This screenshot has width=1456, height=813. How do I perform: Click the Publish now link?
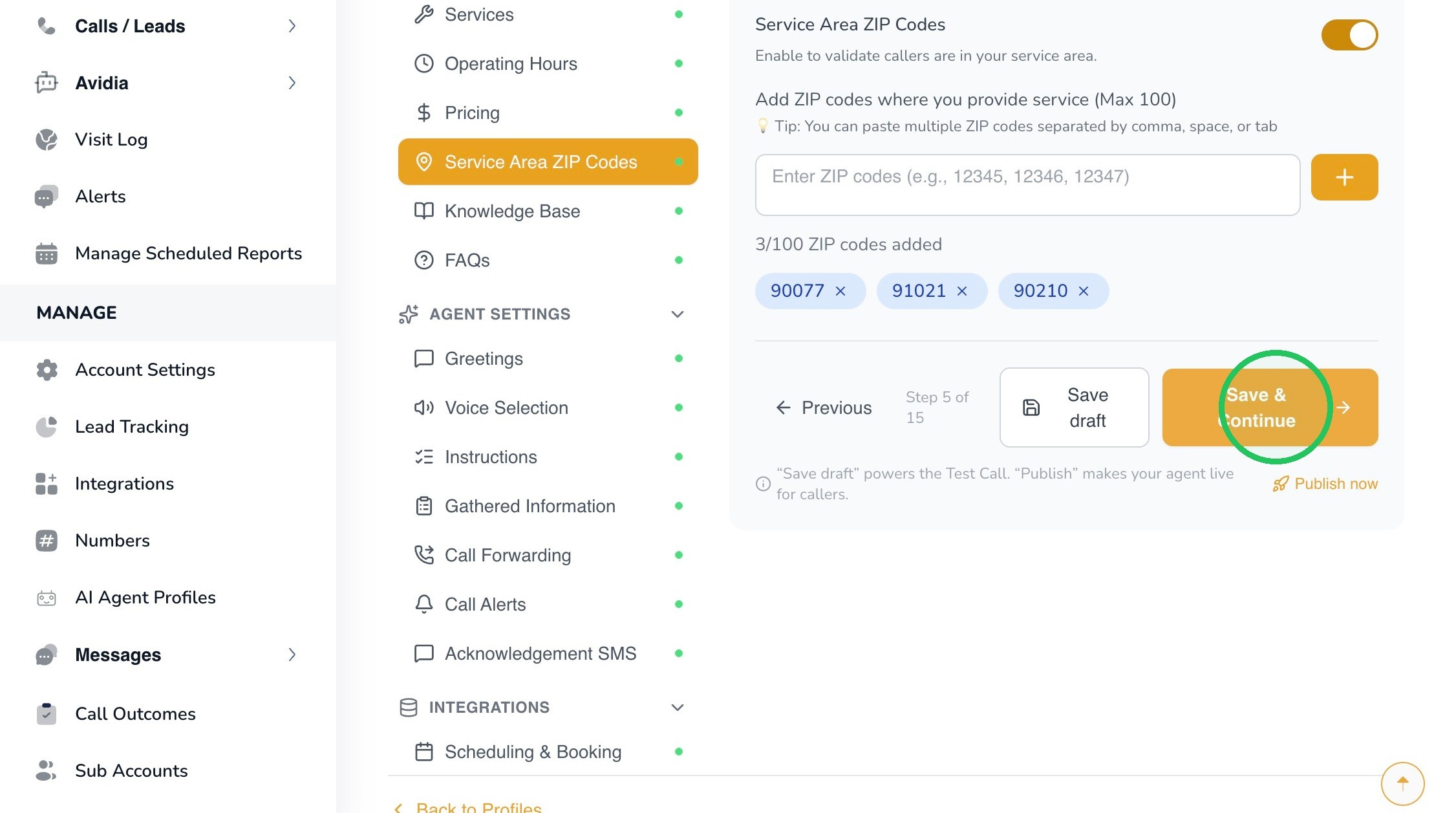pyautogui.click(x=1325, y=484)
